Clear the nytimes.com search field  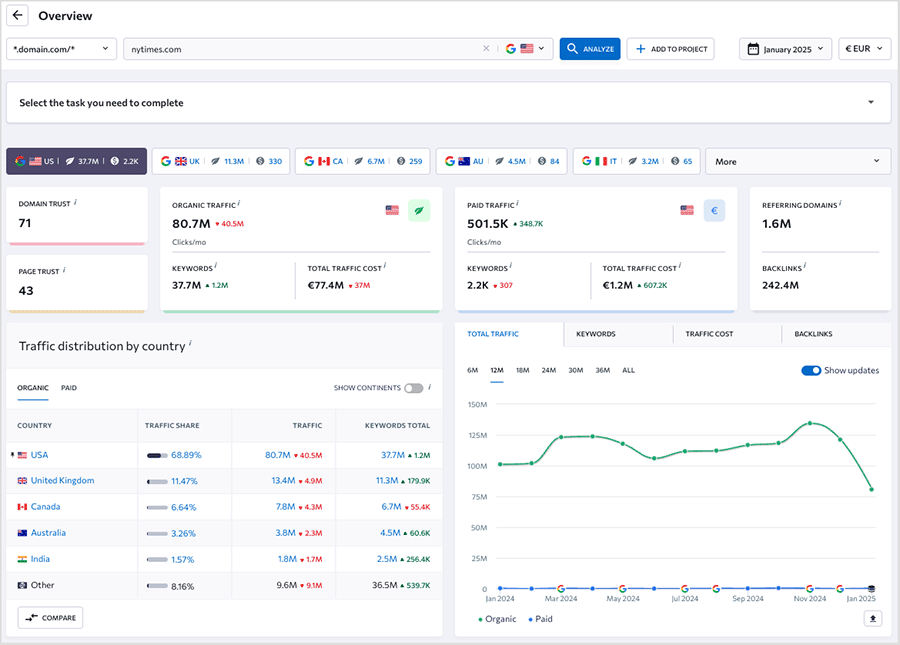[486, 49]
